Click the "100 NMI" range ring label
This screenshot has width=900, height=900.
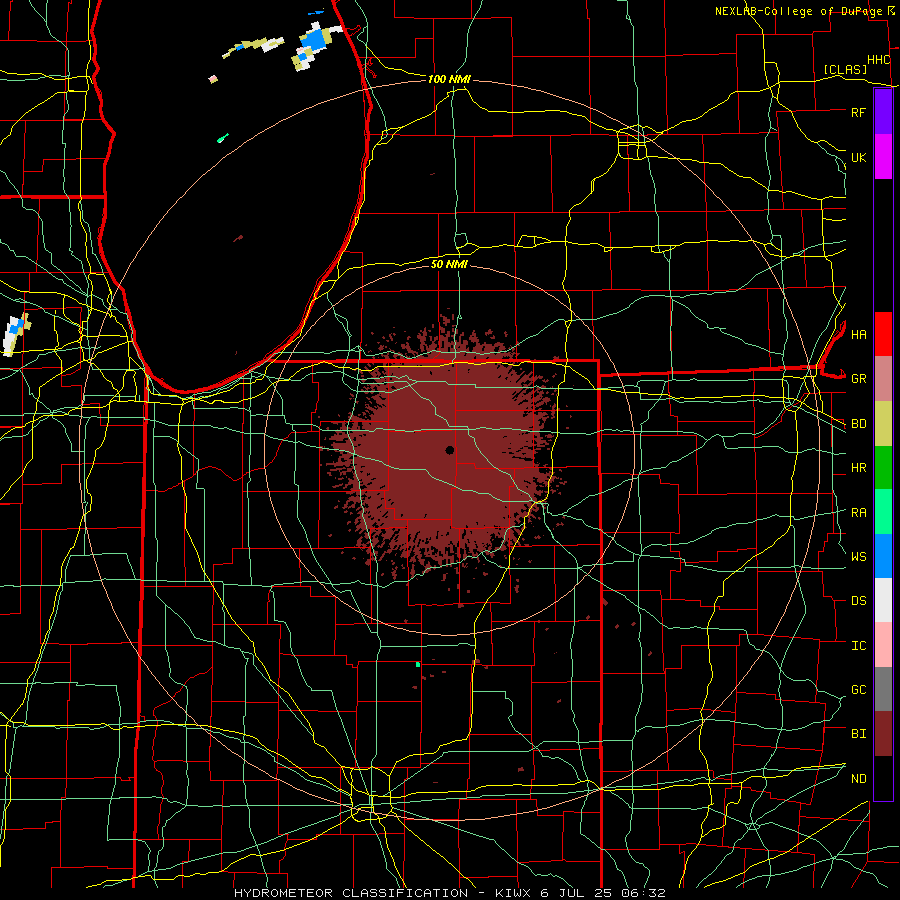point(449,79)
